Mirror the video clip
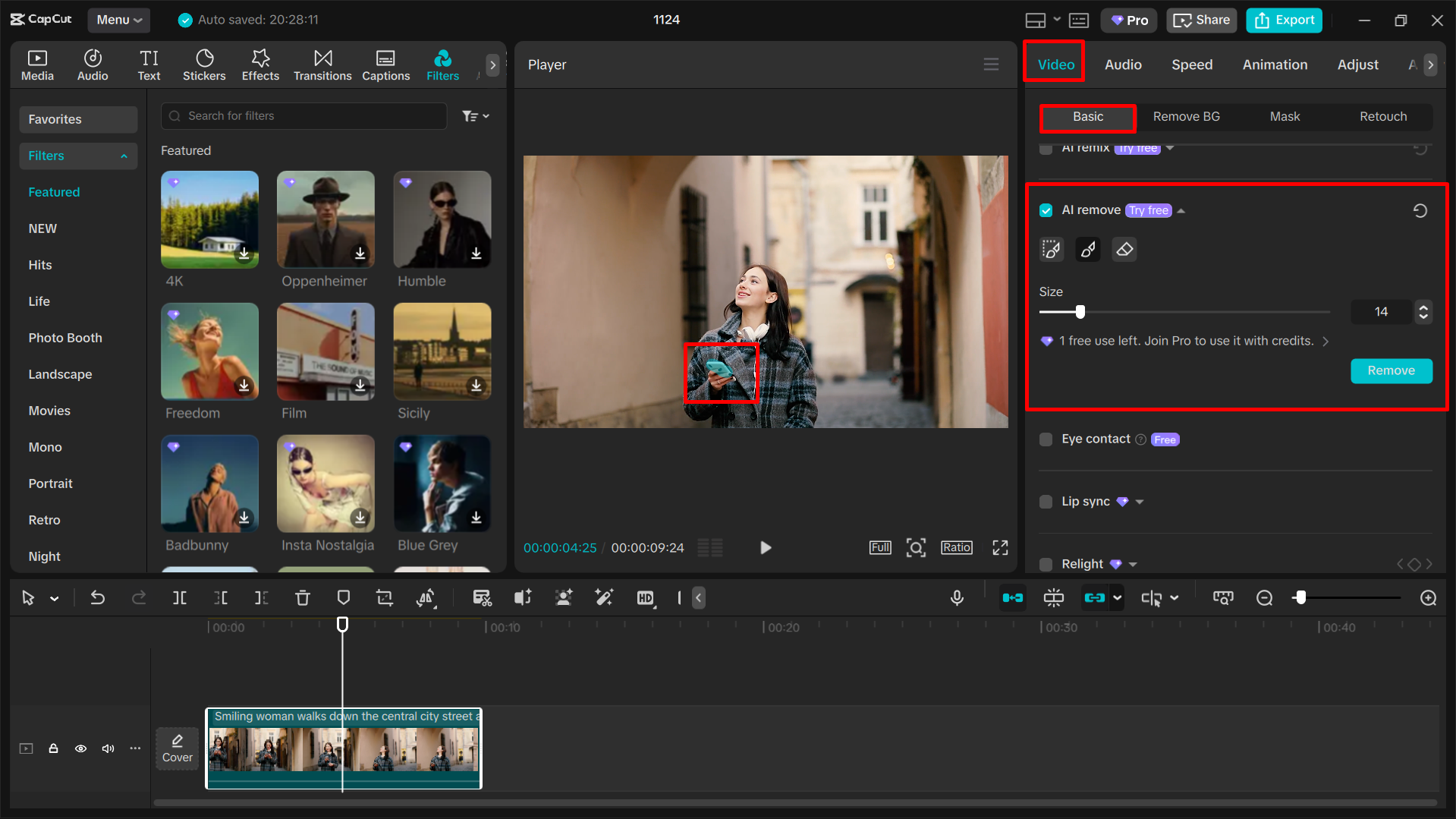Image resolution: width=1456 pixels, height=819 pixels. (x=426, y=597)
